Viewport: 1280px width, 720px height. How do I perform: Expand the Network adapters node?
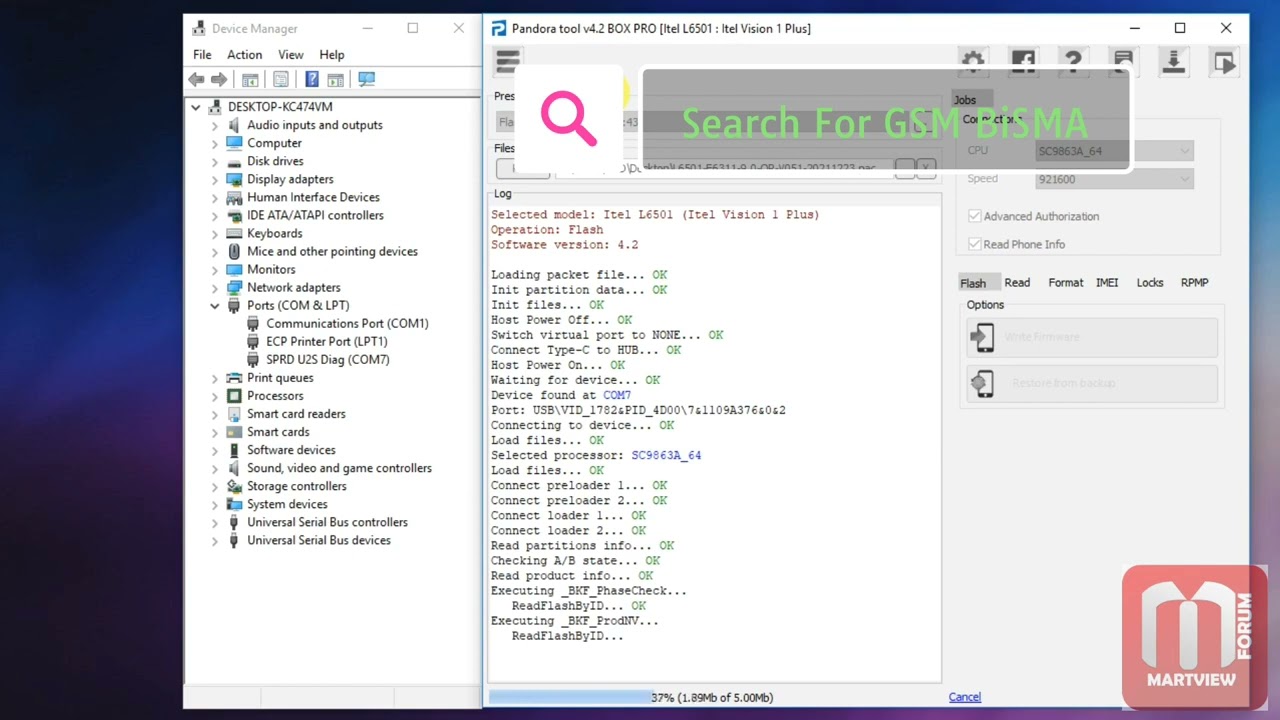[214, 287]
